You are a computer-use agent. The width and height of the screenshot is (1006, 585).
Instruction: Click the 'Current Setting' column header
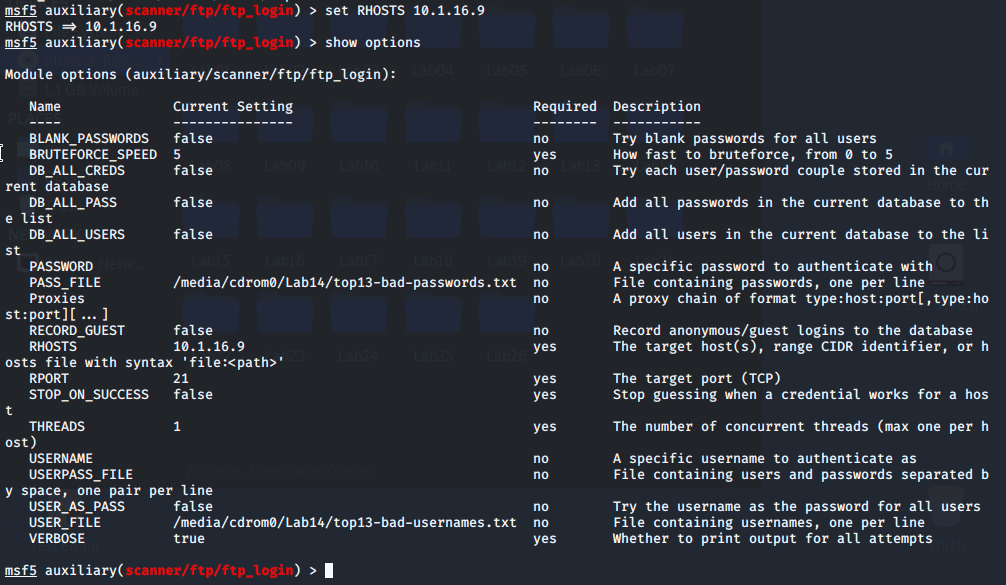pyautogui.click(x=233, y=106)
